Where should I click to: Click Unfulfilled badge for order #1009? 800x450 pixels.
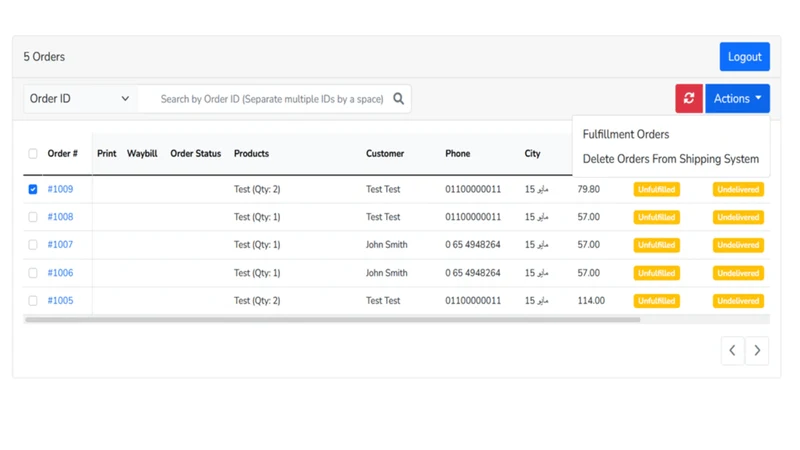pos(657,189)
